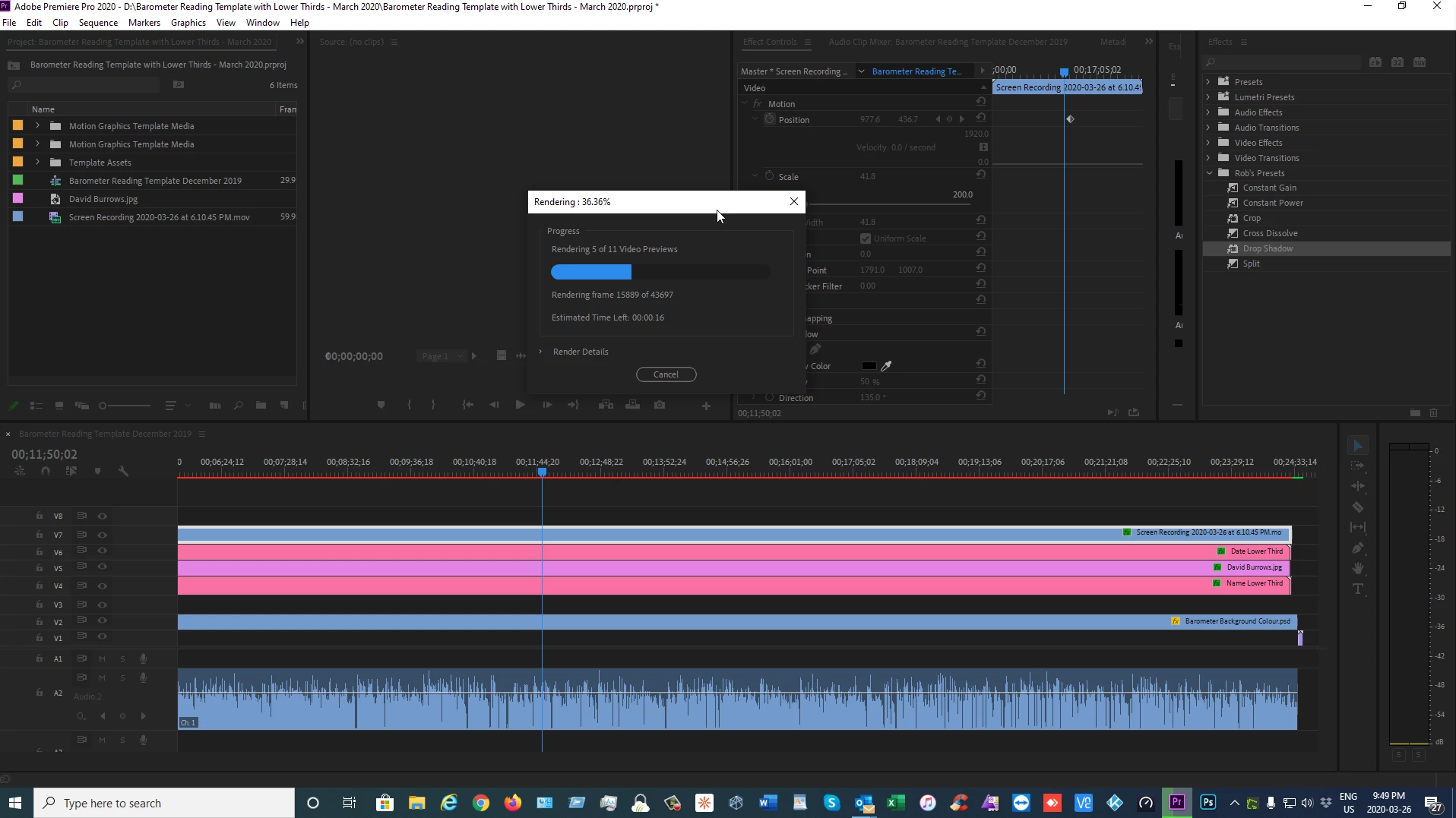Collapse Rob's Presets folder
Screen dimensions: 1456x818
point(1209,172)
